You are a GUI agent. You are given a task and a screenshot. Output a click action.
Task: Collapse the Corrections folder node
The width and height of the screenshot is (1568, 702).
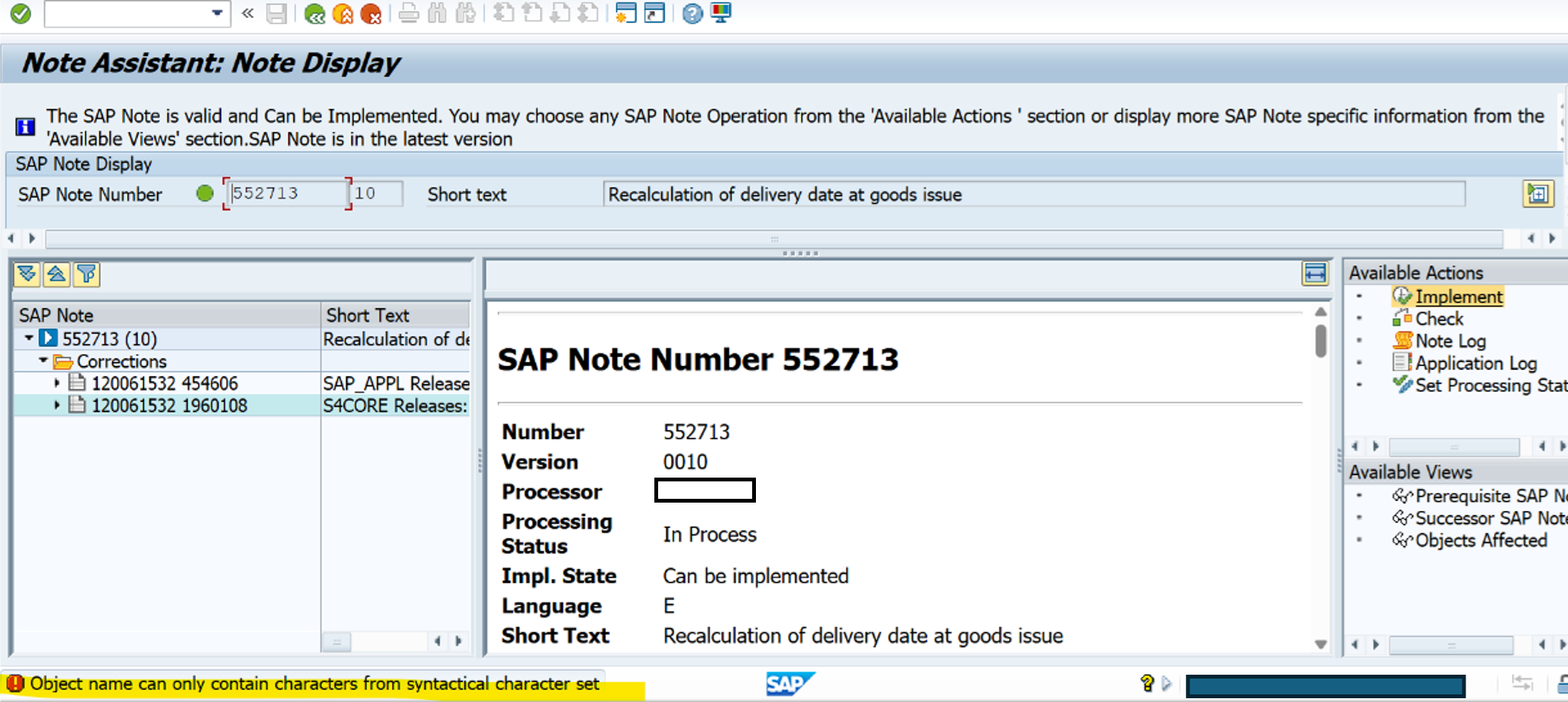(43, 361)
